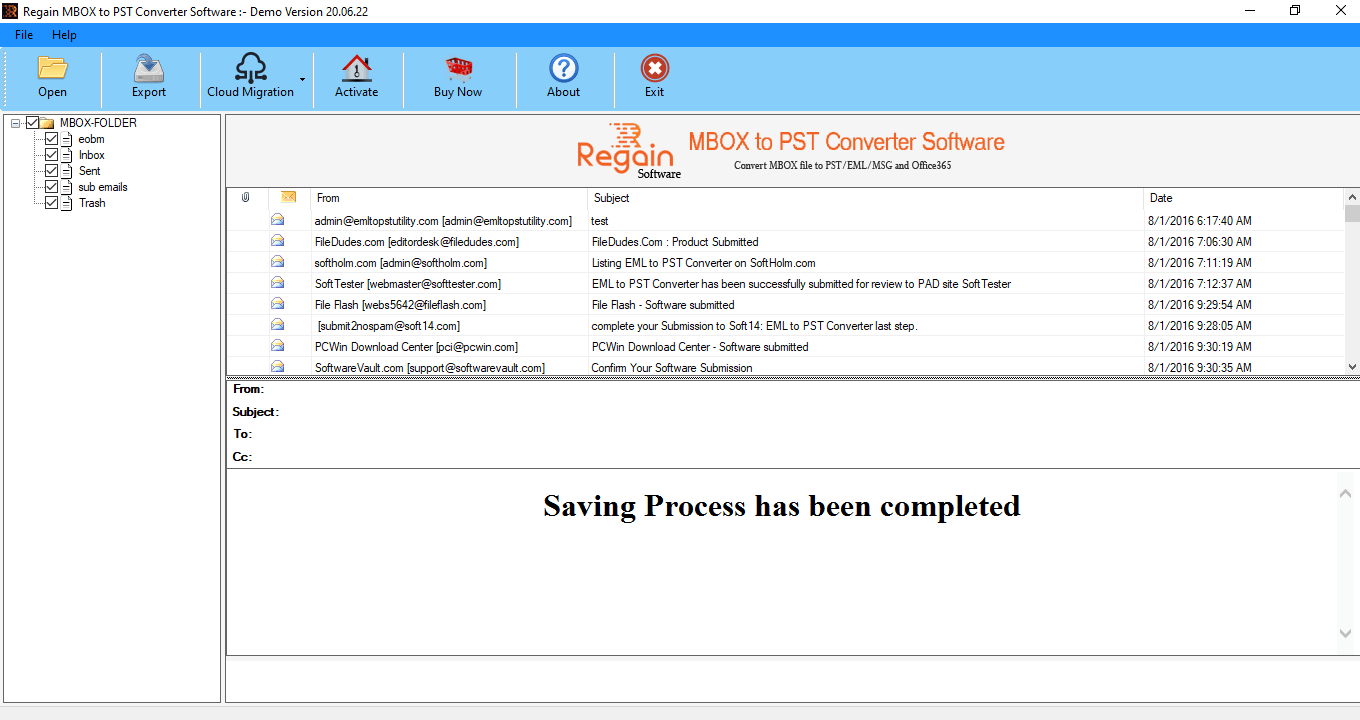Open the File menu

click(23, 34)
